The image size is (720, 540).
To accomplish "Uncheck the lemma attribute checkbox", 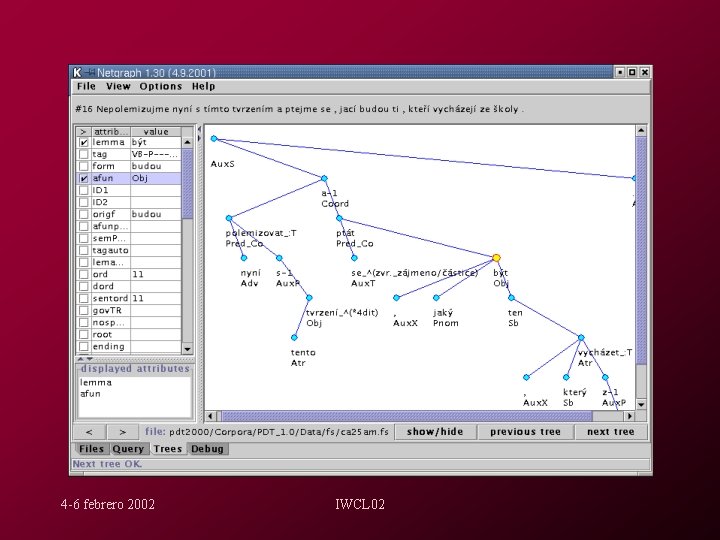I will click(84, 142).
